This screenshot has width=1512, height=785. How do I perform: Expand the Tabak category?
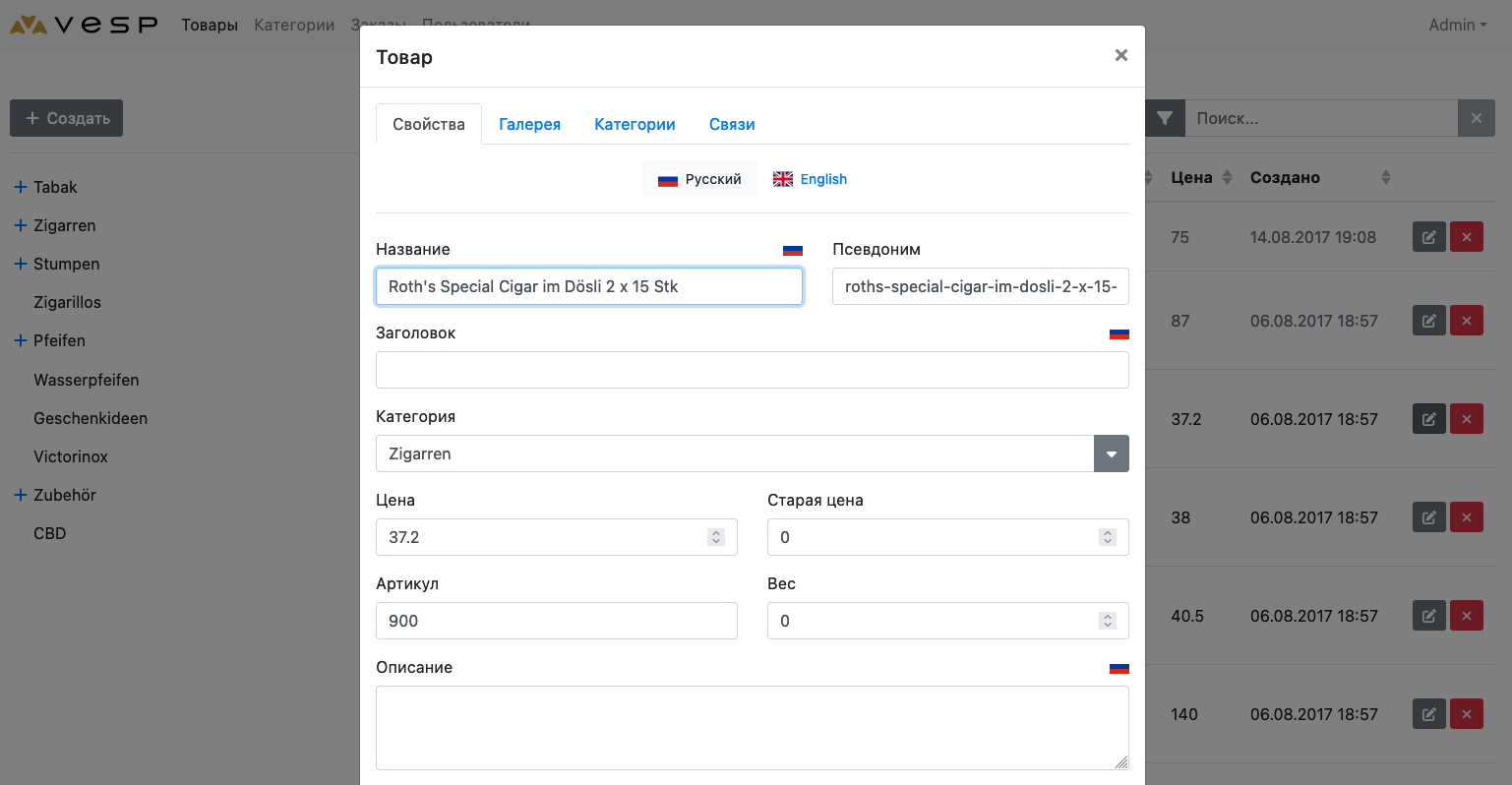click(x=20, y=187)
